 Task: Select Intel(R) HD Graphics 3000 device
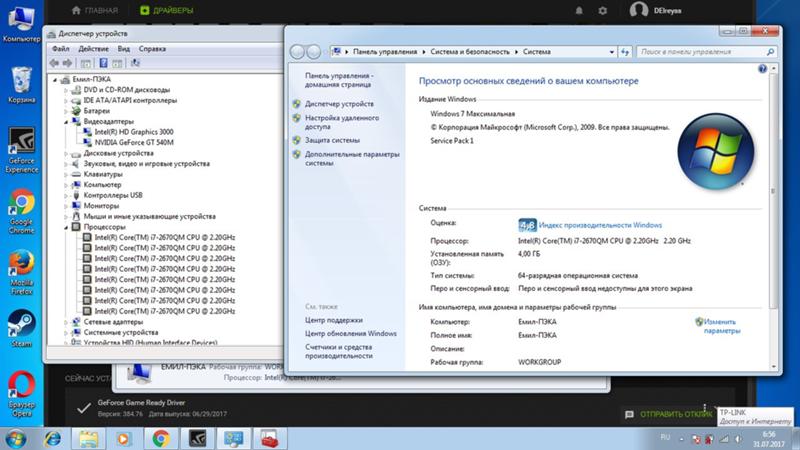[x=134, y=132]
